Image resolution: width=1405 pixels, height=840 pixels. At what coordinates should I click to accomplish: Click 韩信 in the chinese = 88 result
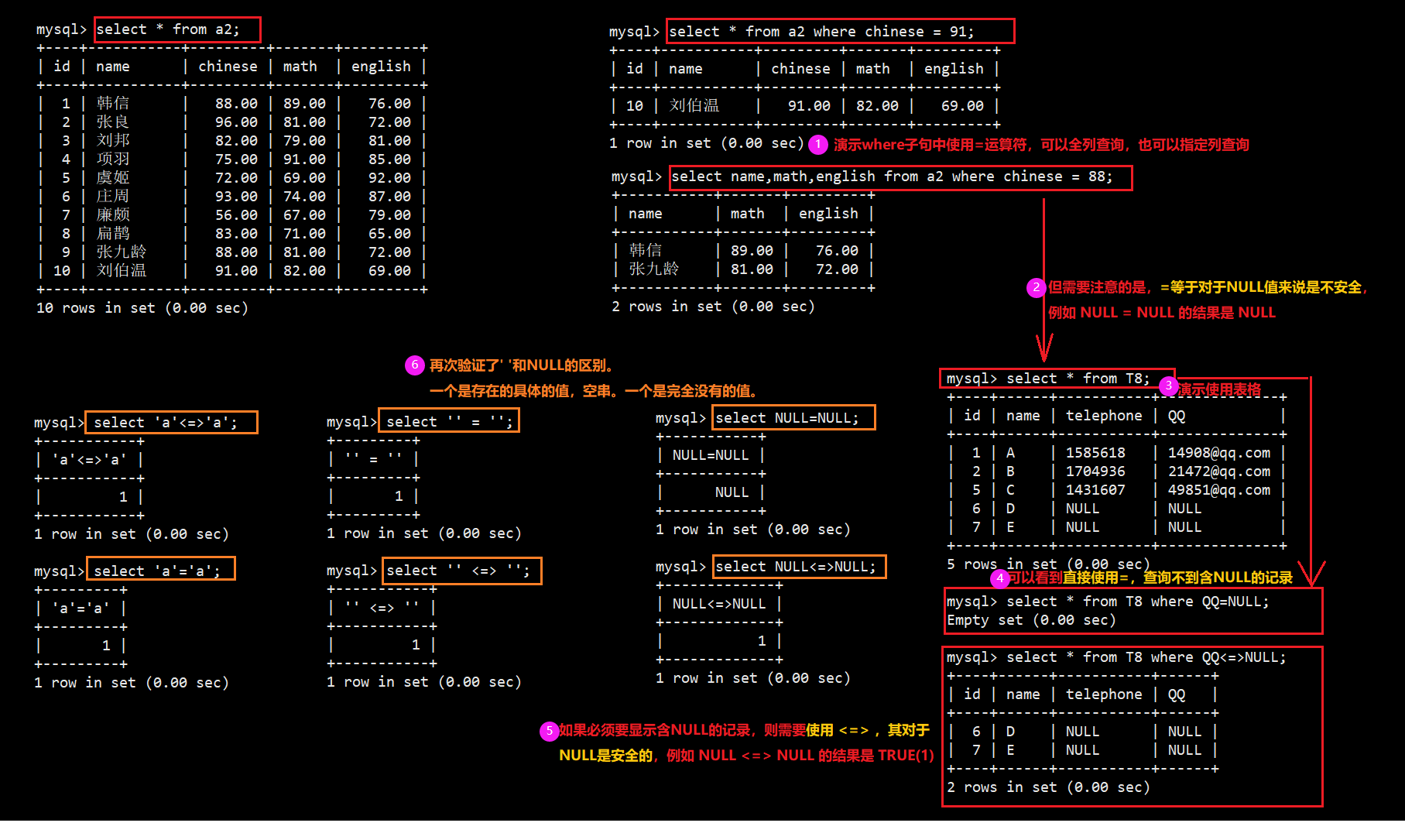tap(646, 250)
